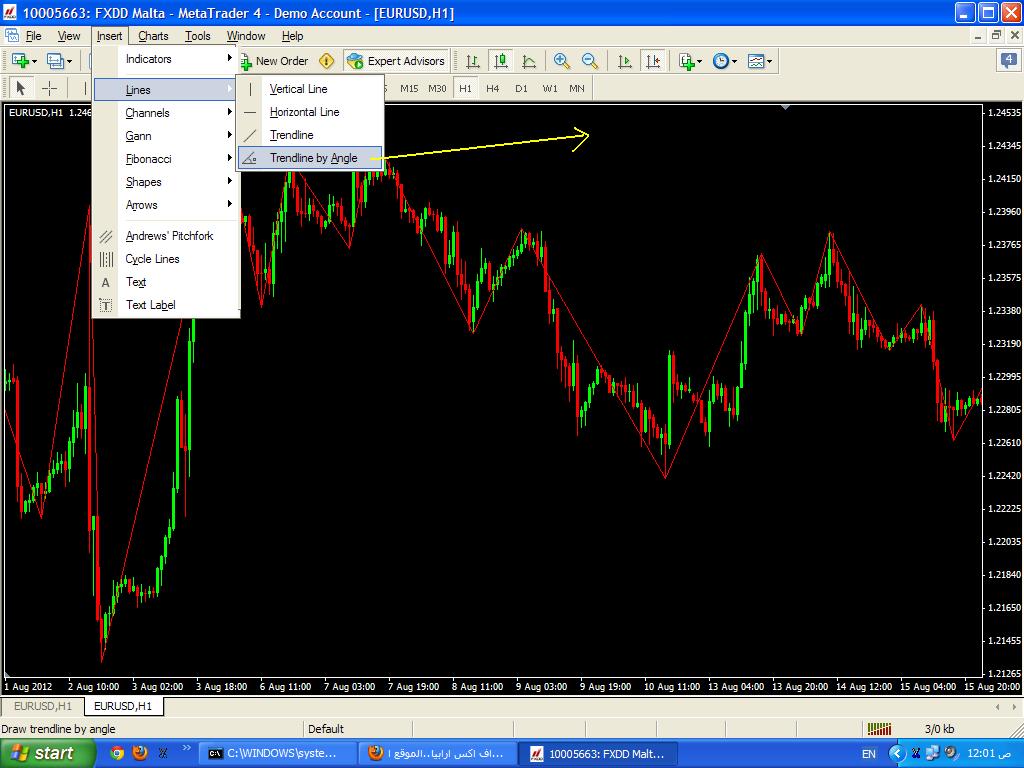Open Indicators list dropdown arrow
The image size is (1024, 768).
click(700, 61)
